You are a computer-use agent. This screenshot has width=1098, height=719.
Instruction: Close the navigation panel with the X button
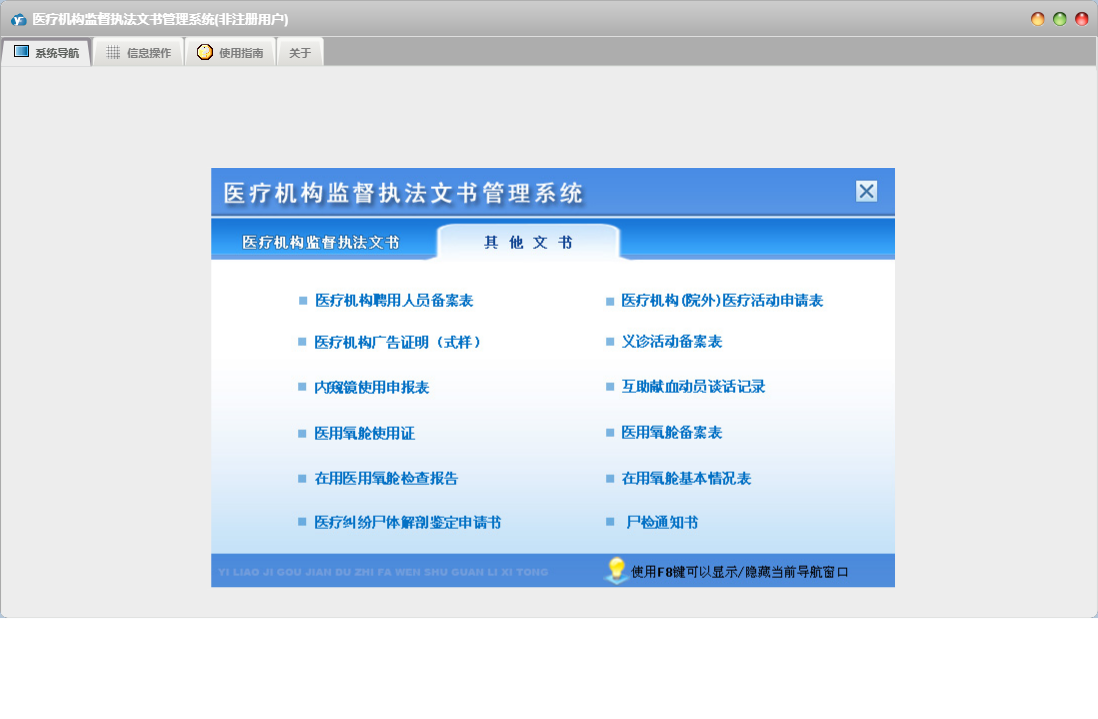866,191
